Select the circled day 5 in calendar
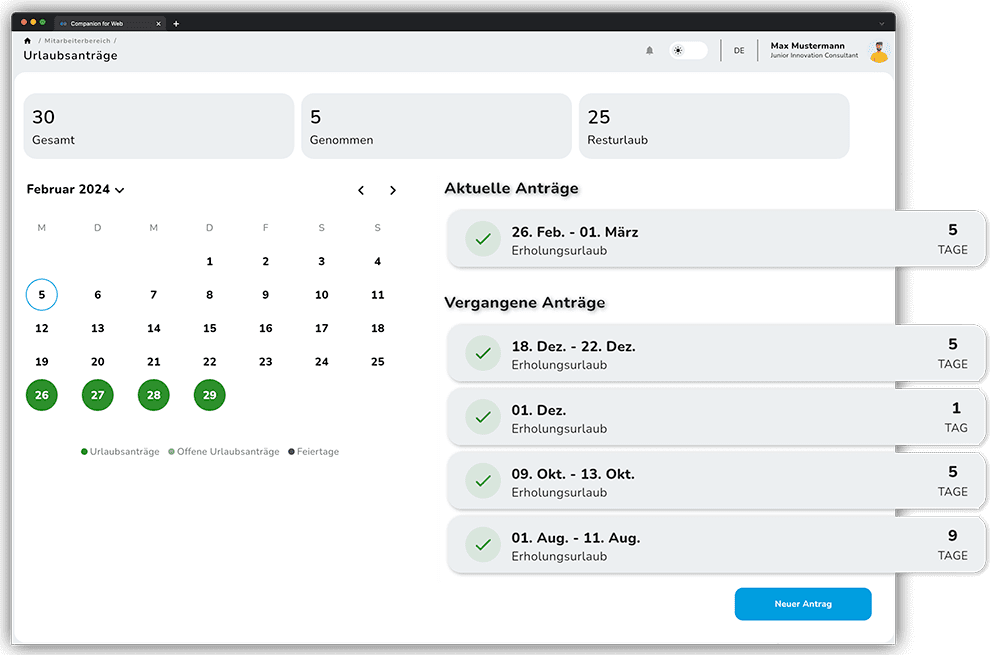 [41, 295]
